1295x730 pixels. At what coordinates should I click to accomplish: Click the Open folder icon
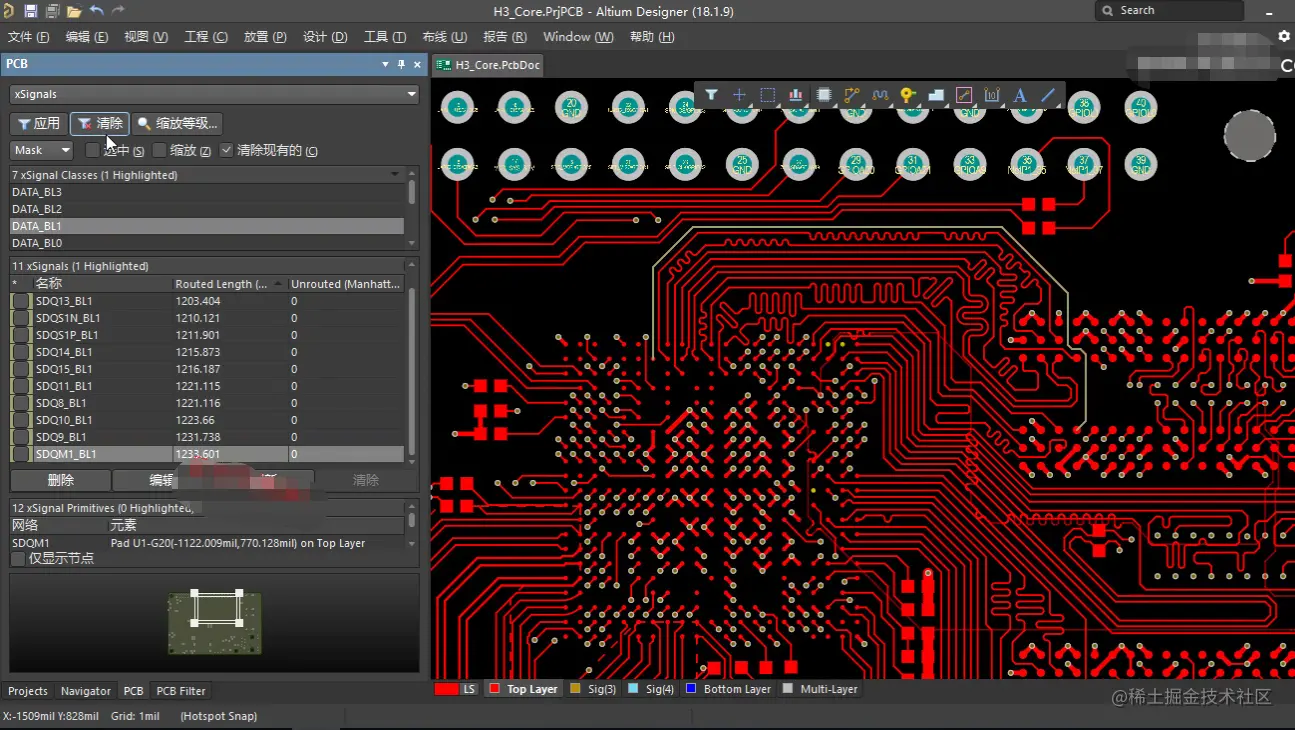[74, 11]
